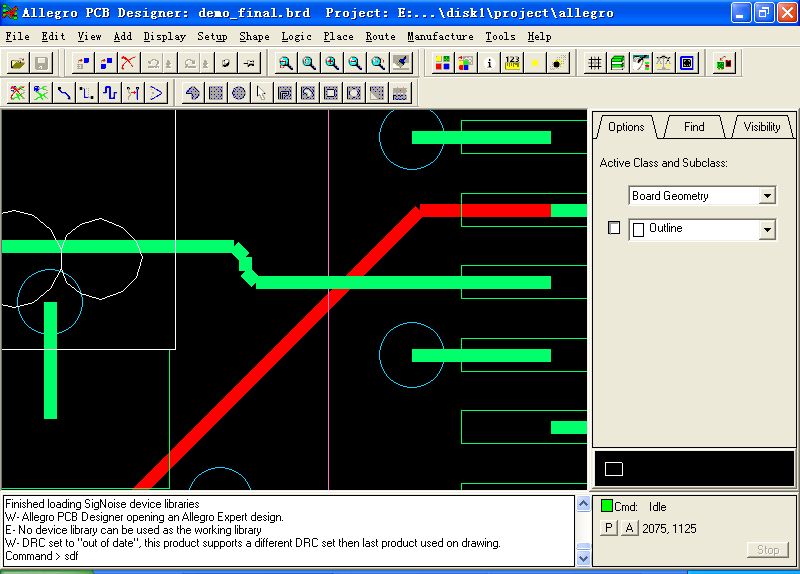Open the Route menu
The image size is (800, 574).
pyautogui.click(x=380, y=36)
